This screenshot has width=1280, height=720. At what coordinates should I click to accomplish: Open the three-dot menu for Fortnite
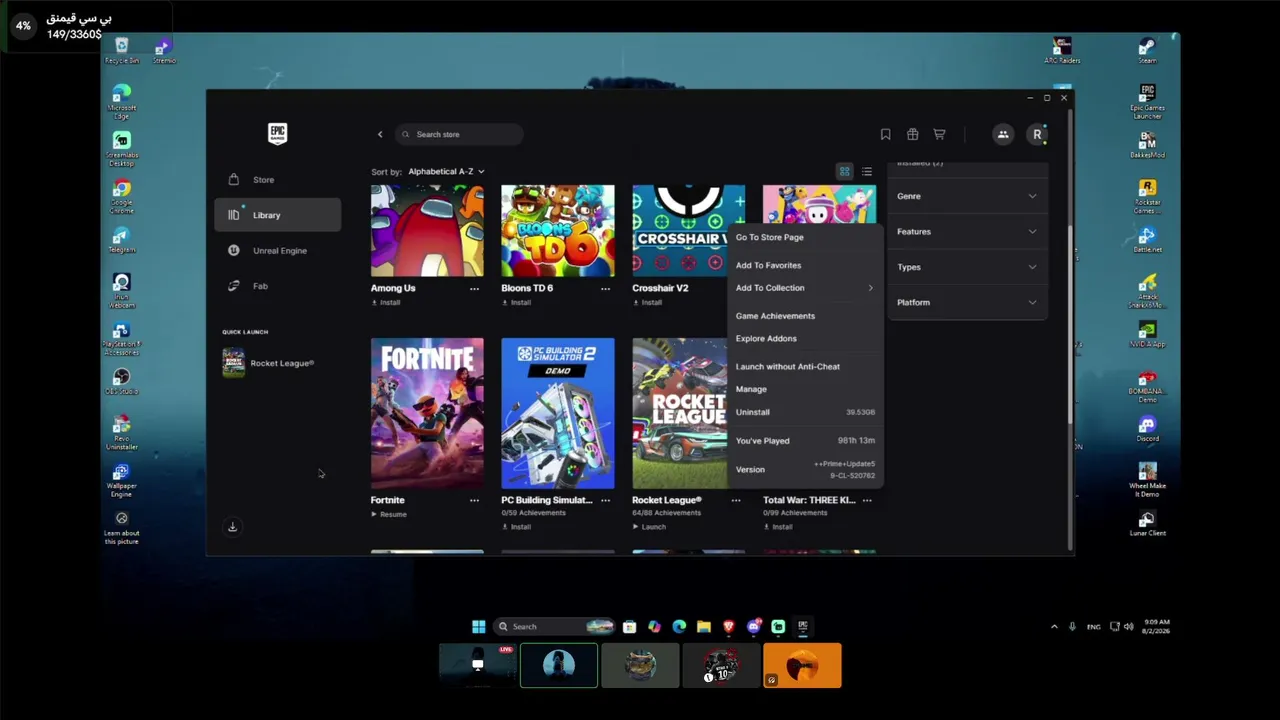pyautogui.click(x=474, y=500)
